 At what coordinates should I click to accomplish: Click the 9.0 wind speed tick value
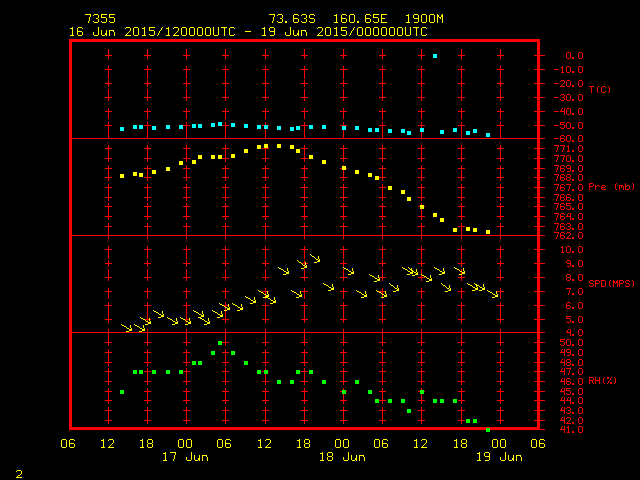[x=574, y=264]
